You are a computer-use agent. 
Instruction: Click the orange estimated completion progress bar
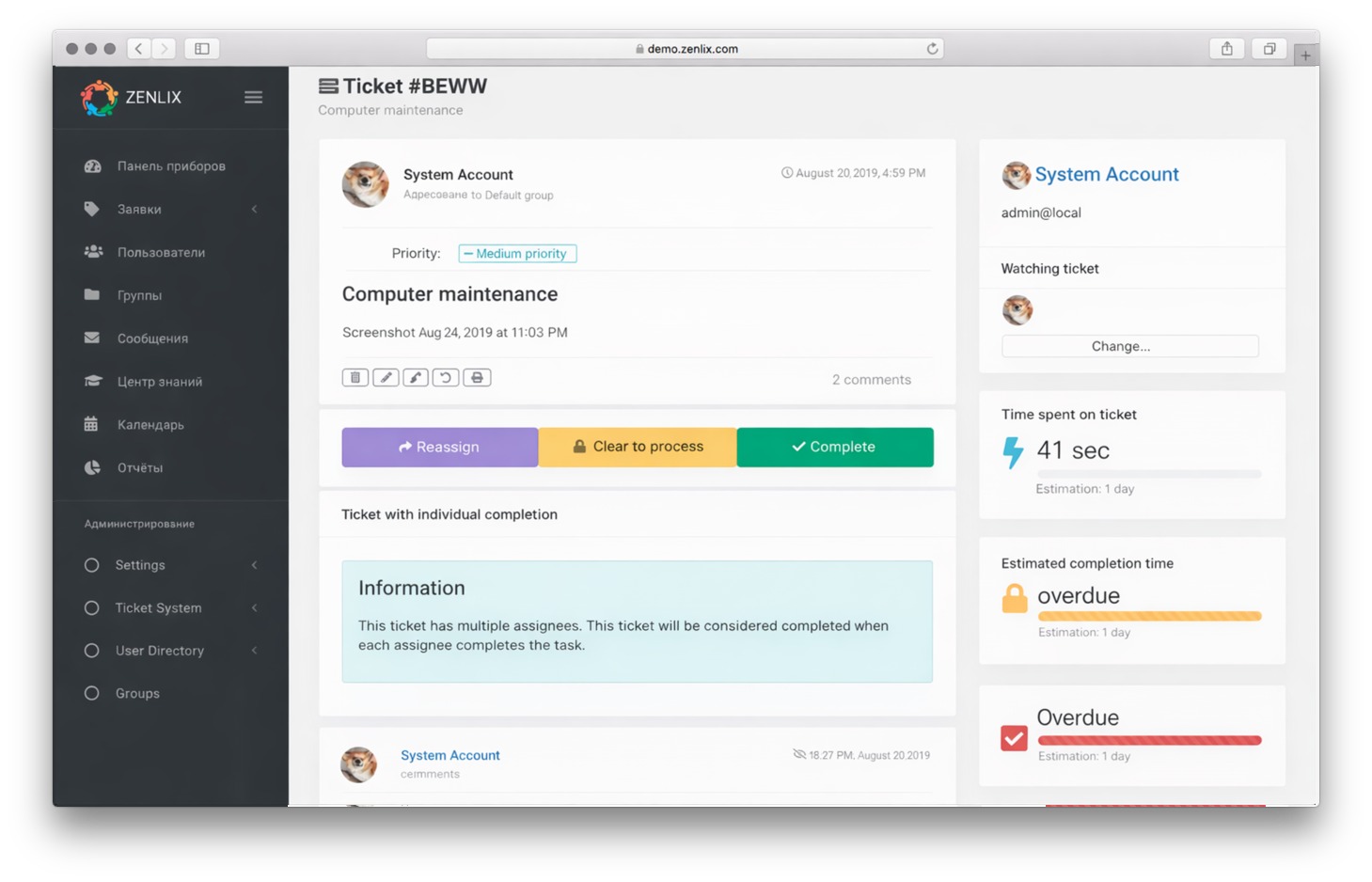tap(1149, 617)
